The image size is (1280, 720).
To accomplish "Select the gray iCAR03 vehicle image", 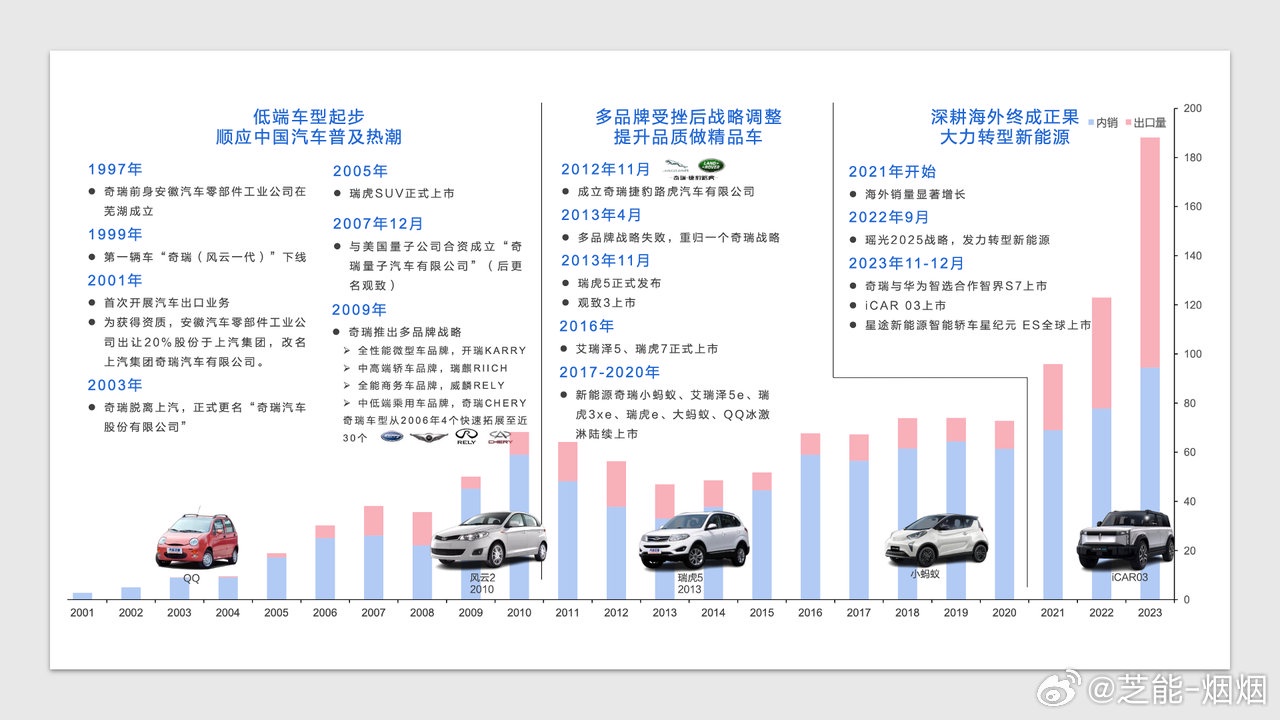I will (x=1125, y=539).
